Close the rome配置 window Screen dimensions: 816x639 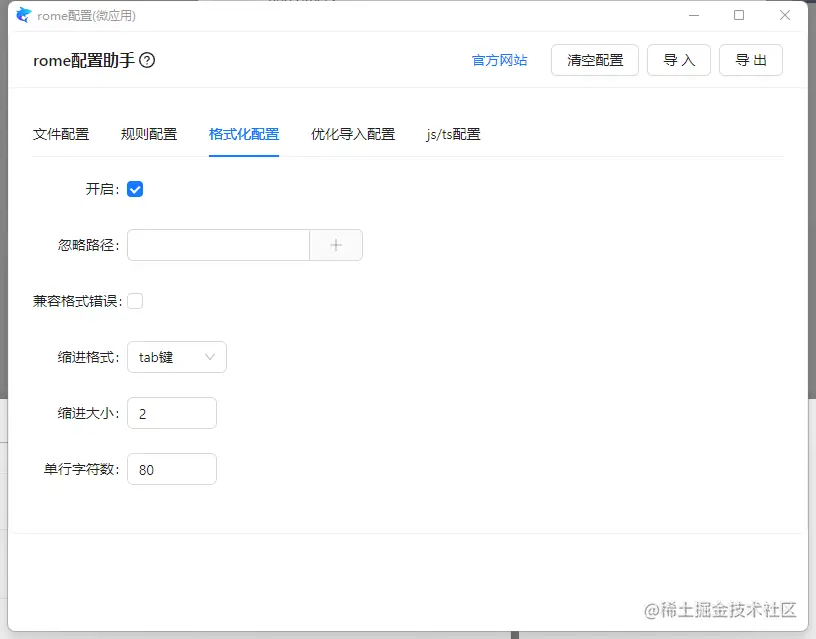click(x=785, y=16)
